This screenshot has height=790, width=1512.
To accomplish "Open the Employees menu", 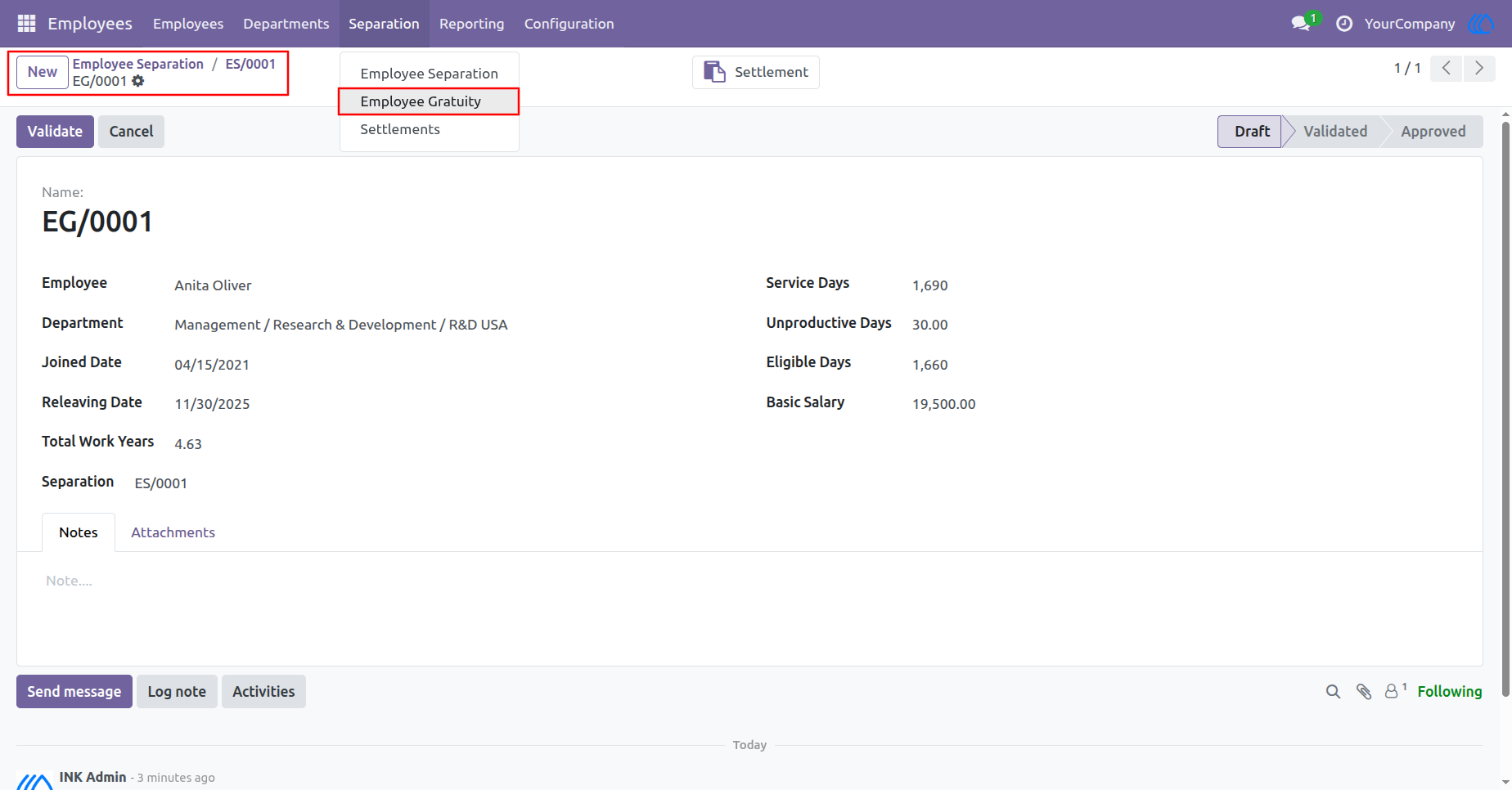I will [188, 24].
